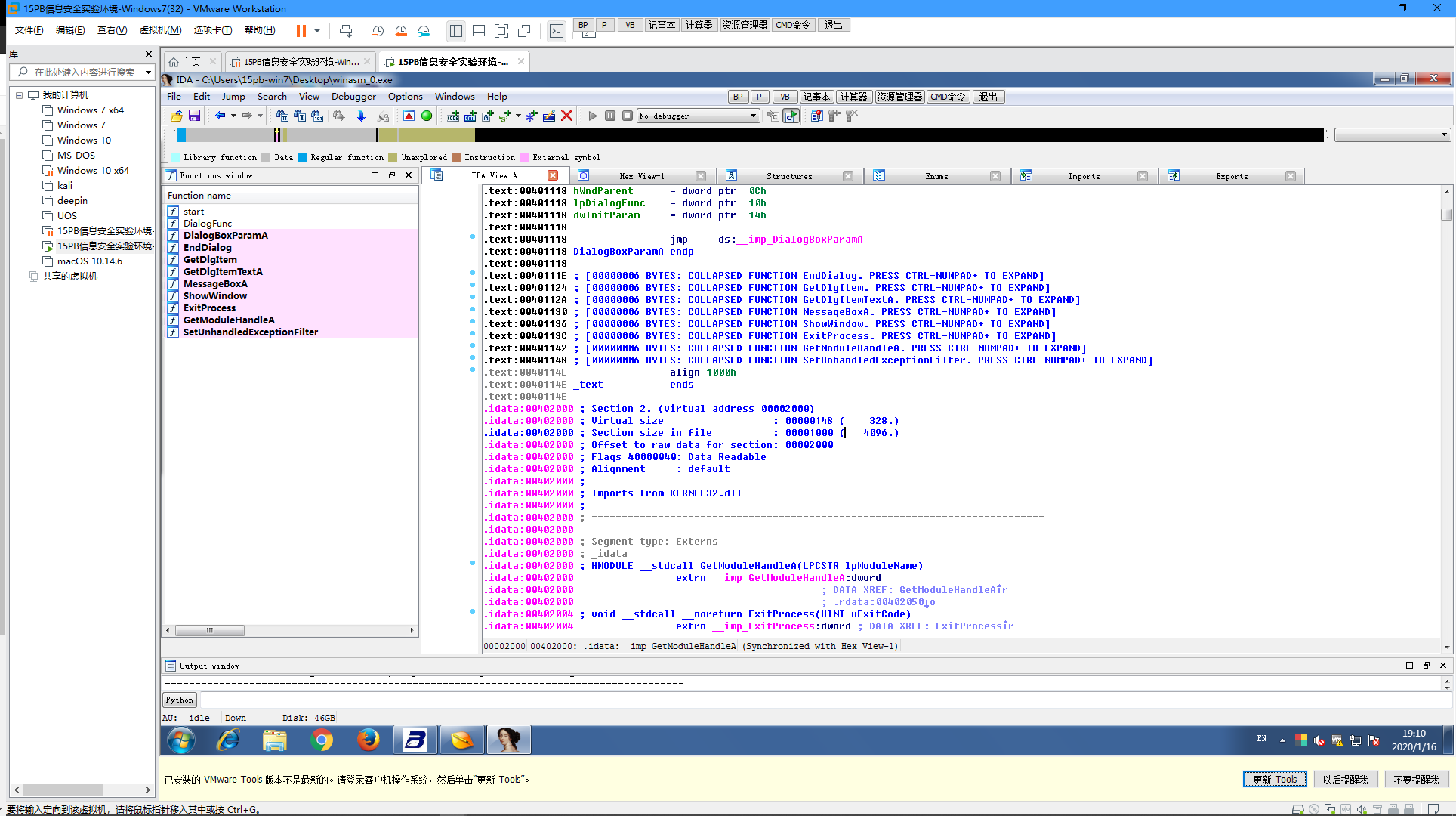Open IDA File menu
The height and width of the screenshot is (816, 1456).
pos(174,97)
